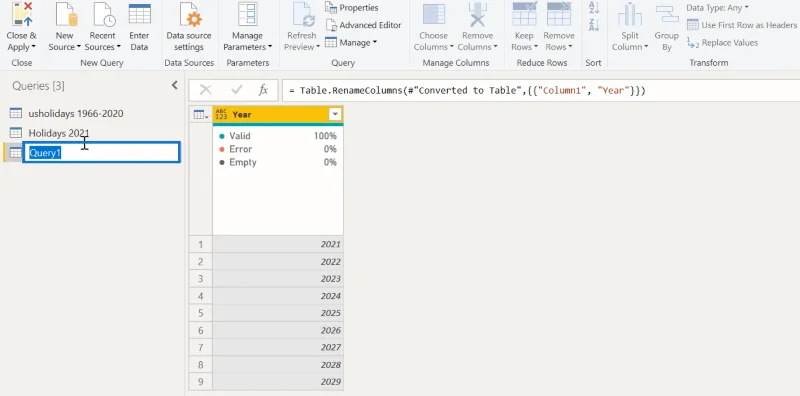This screenshot has width=800, height=396.
Task: Select the cell containing 2025
Action: [278, 313]
